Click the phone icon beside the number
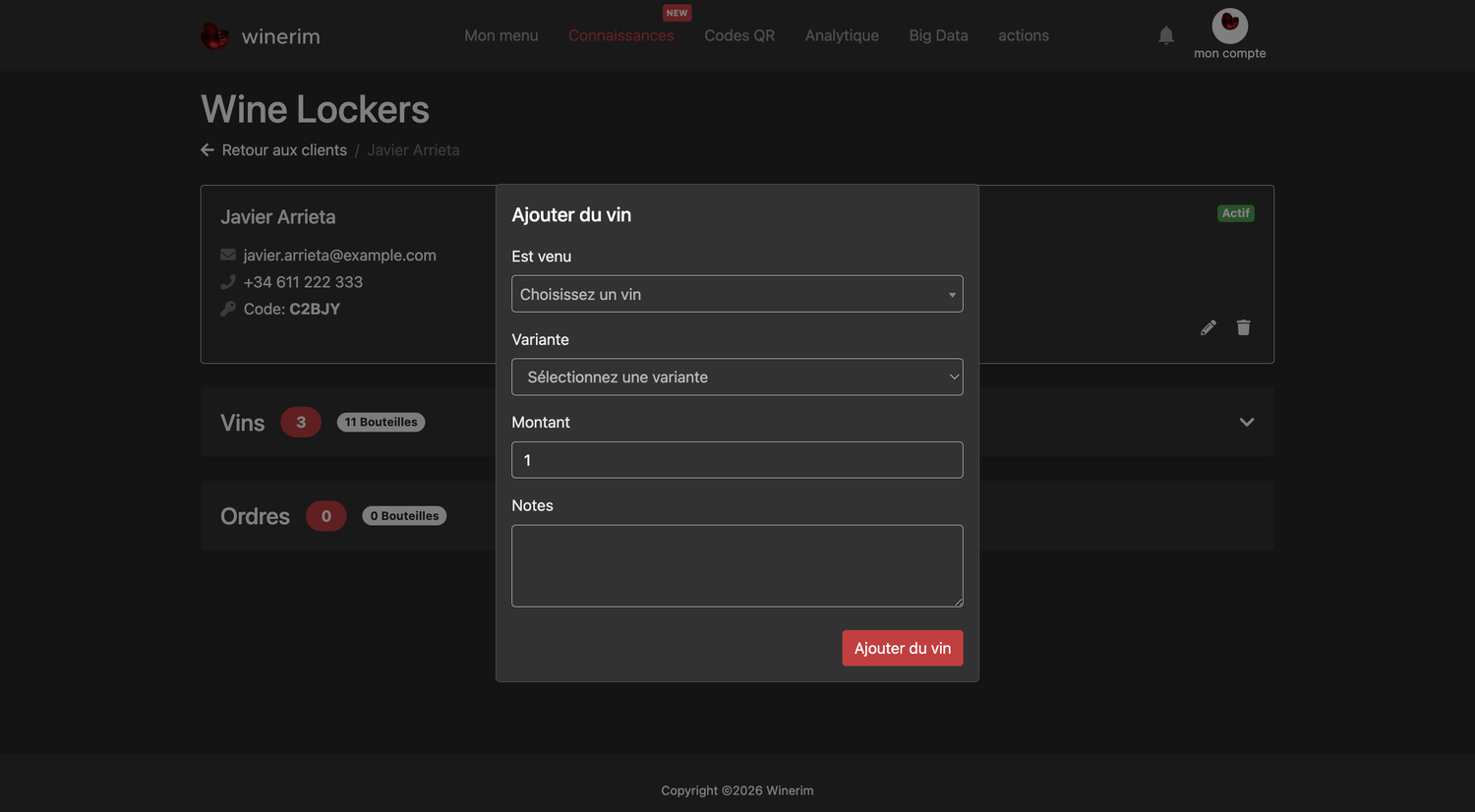The width and height of the screenshot is (1475, 812). click(x=228, y=282)
